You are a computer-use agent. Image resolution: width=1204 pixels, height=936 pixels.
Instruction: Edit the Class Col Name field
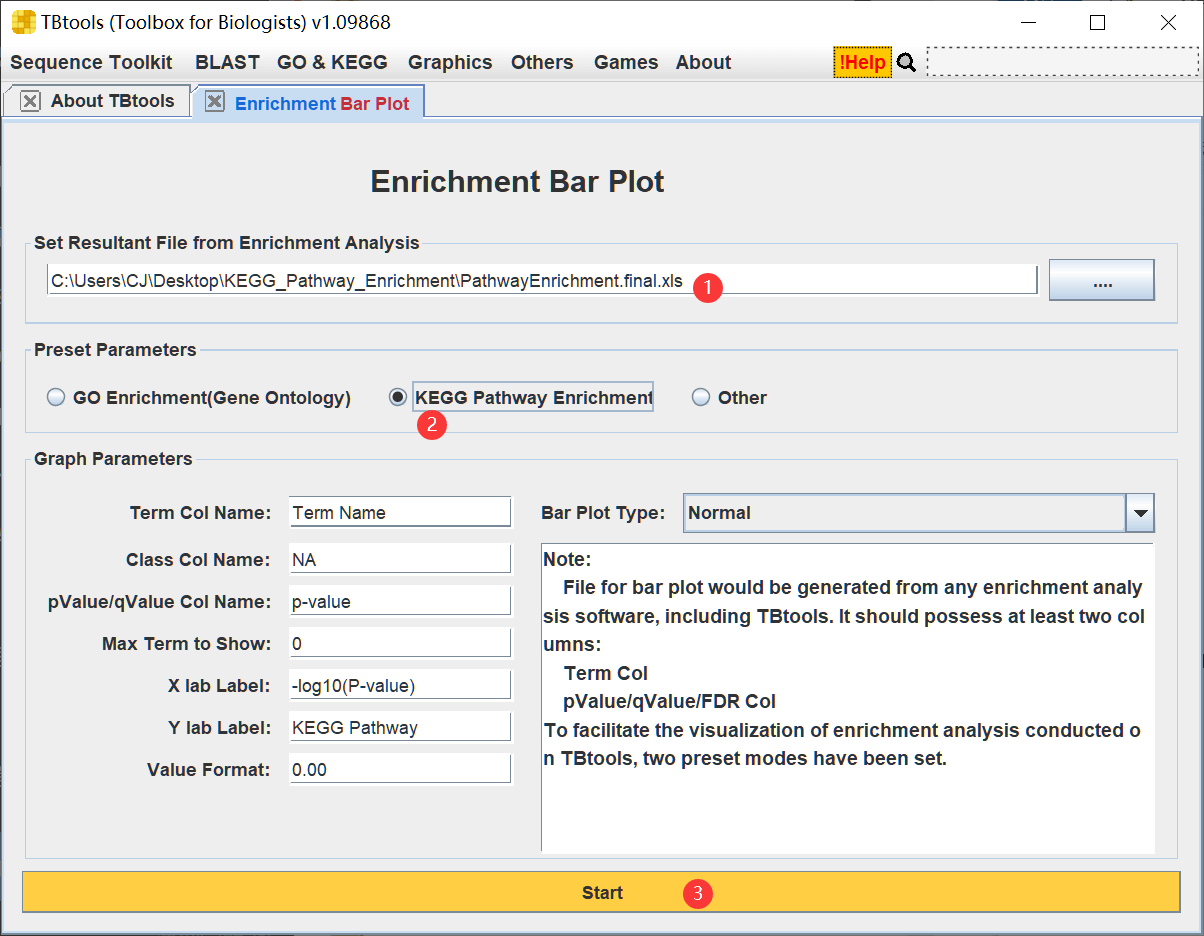400,560
